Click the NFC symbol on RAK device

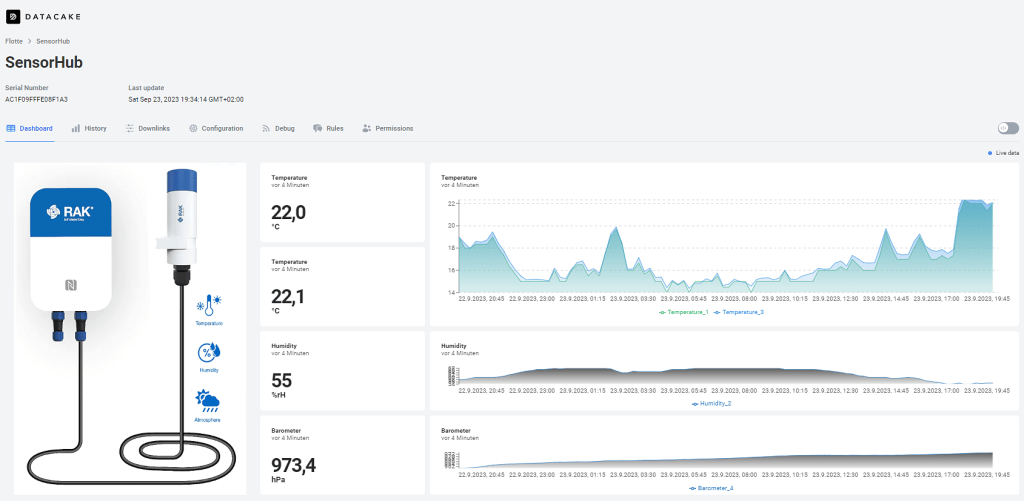[71, 285]
